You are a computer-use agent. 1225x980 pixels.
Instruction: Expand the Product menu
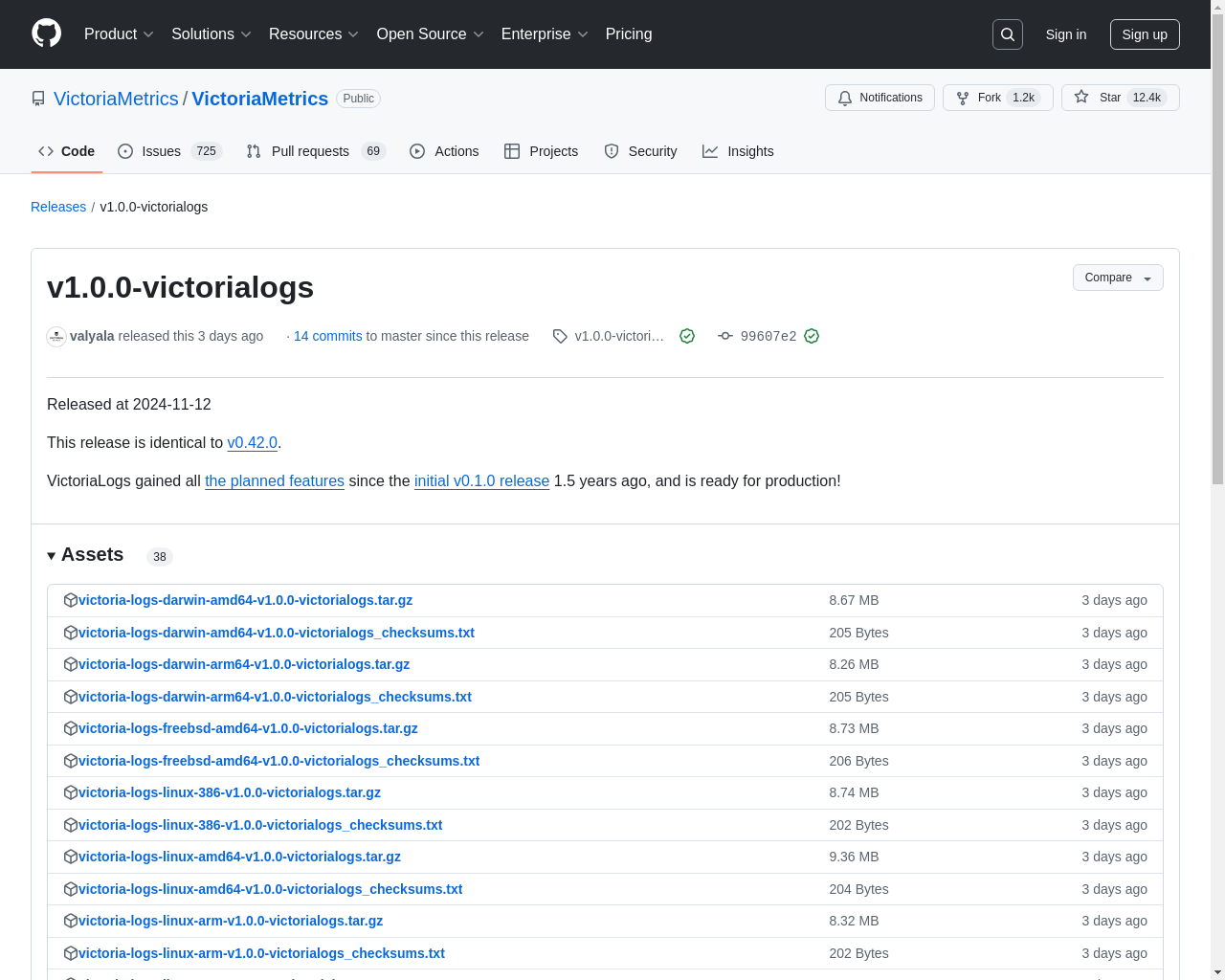coord(119,34)
